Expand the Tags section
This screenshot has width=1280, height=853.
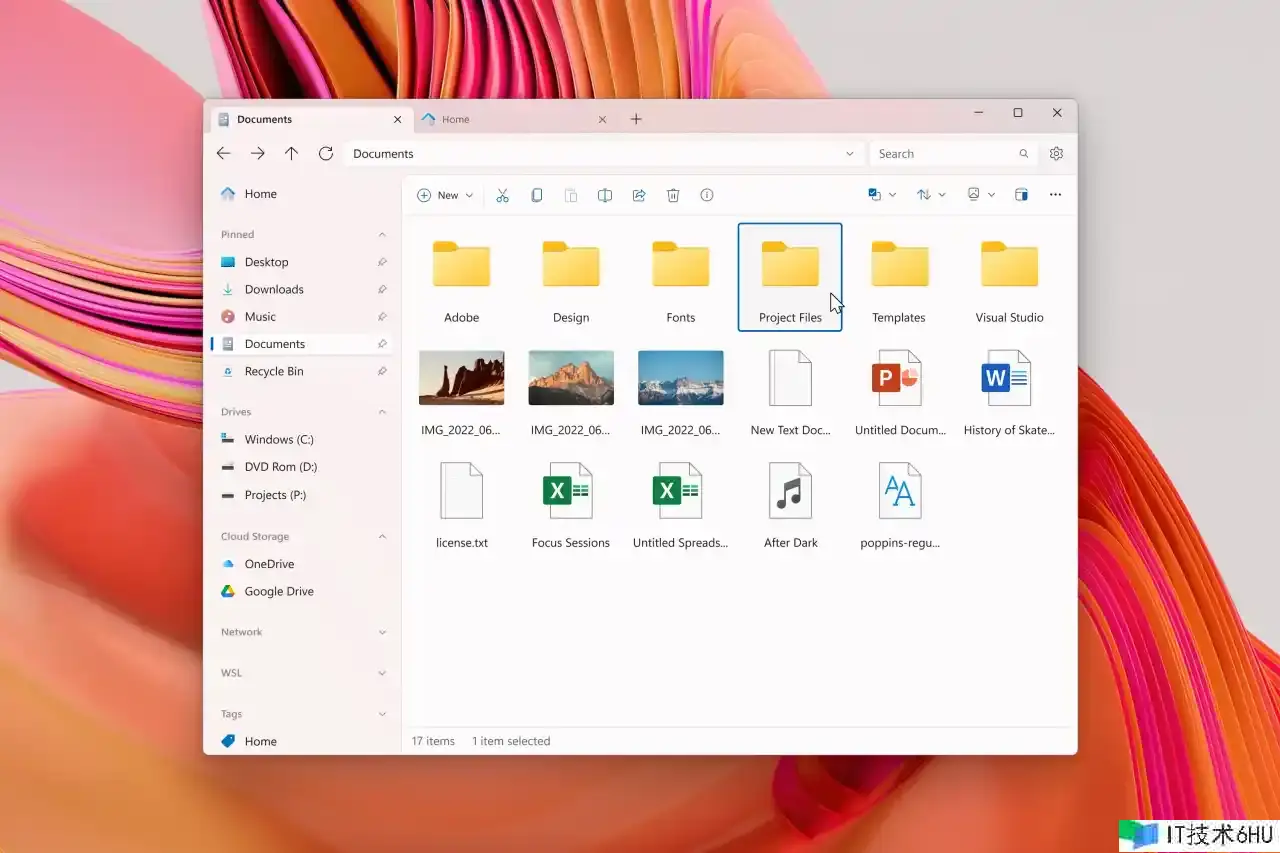(382, 715)
